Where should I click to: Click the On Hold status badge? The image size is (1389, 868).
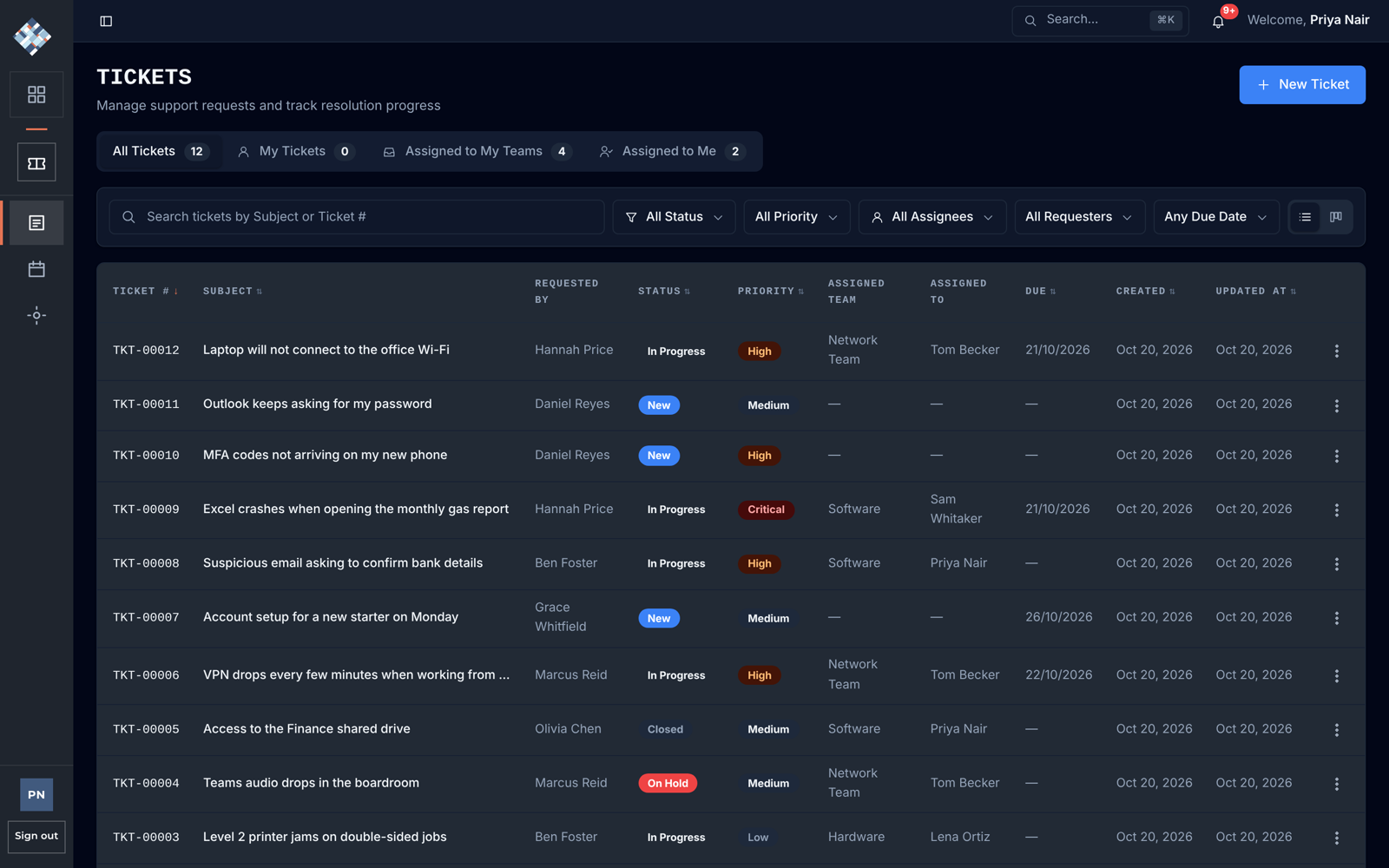668,783
